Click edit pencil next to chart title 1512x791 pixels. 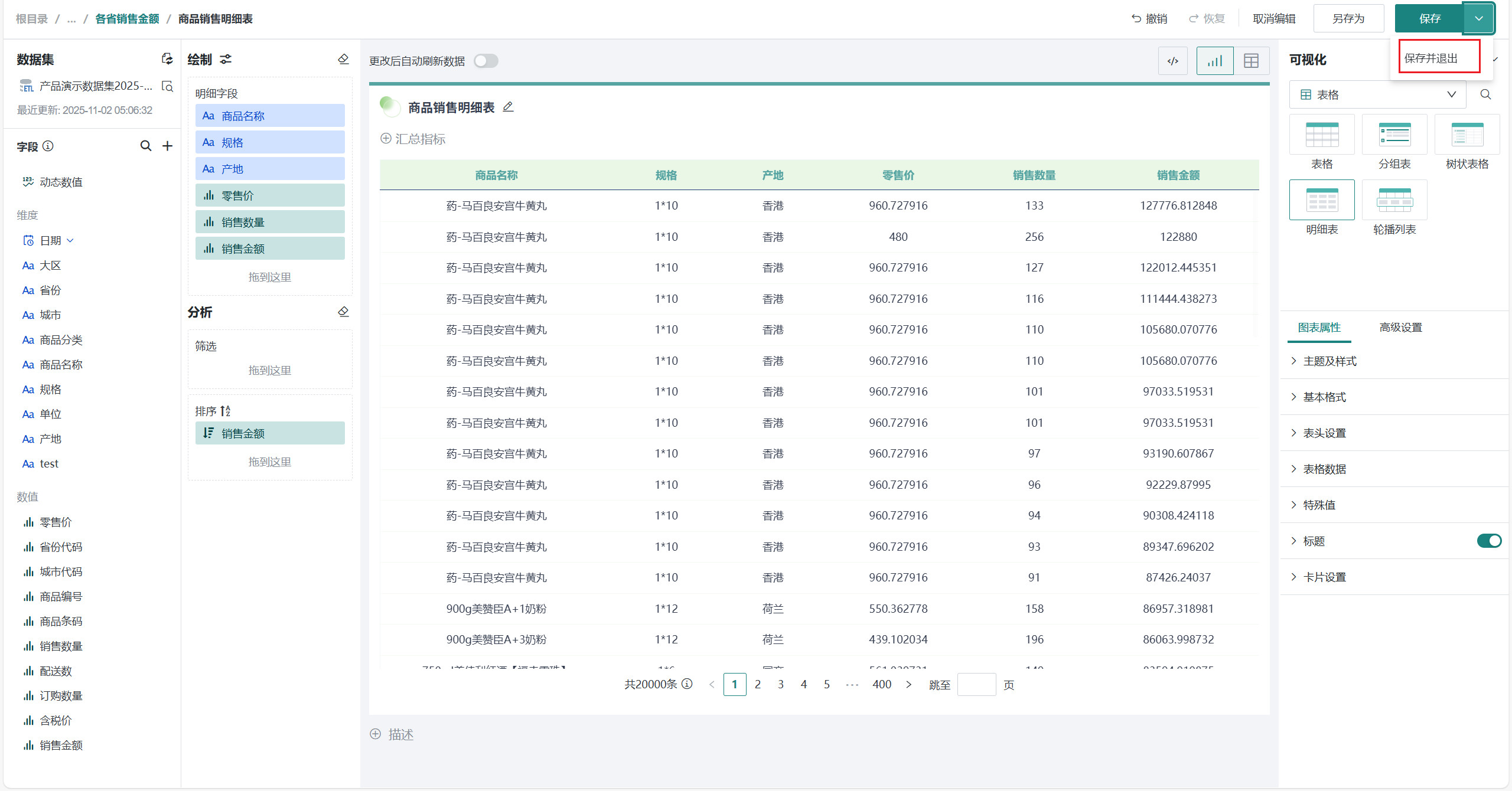pyautogui.click(x=508, y=107)
